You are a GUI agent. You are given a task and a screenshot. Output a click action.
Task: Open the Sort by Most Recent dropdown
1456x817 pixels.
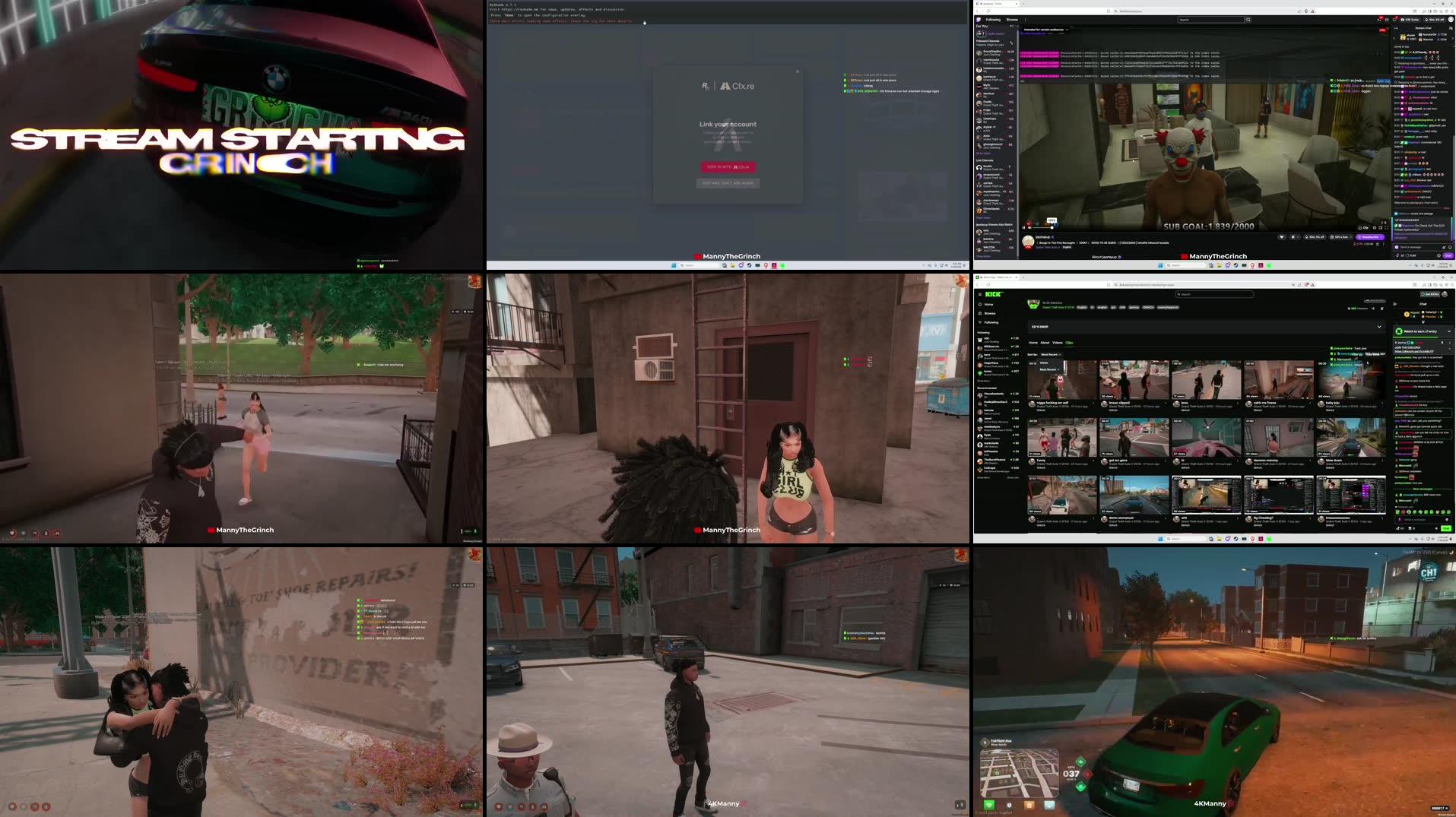pyautogui.click(x=1052, y=354)
